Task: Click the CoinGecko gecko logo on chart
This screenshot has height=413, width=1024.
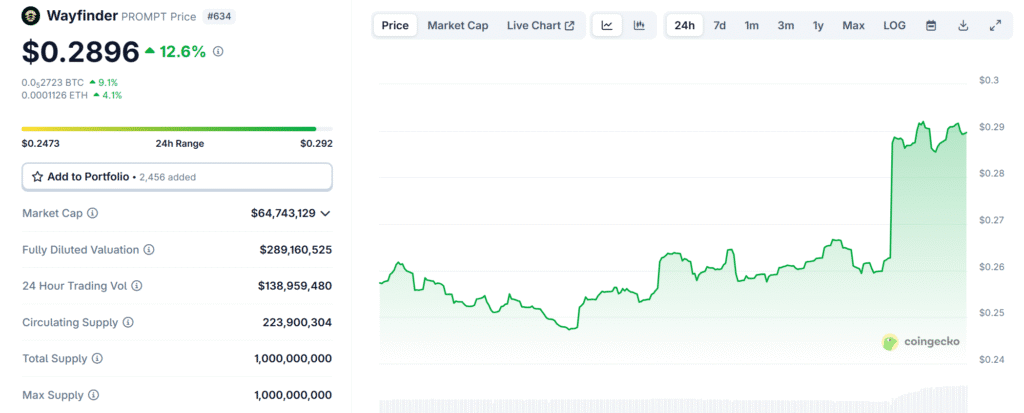Action: 890,342
